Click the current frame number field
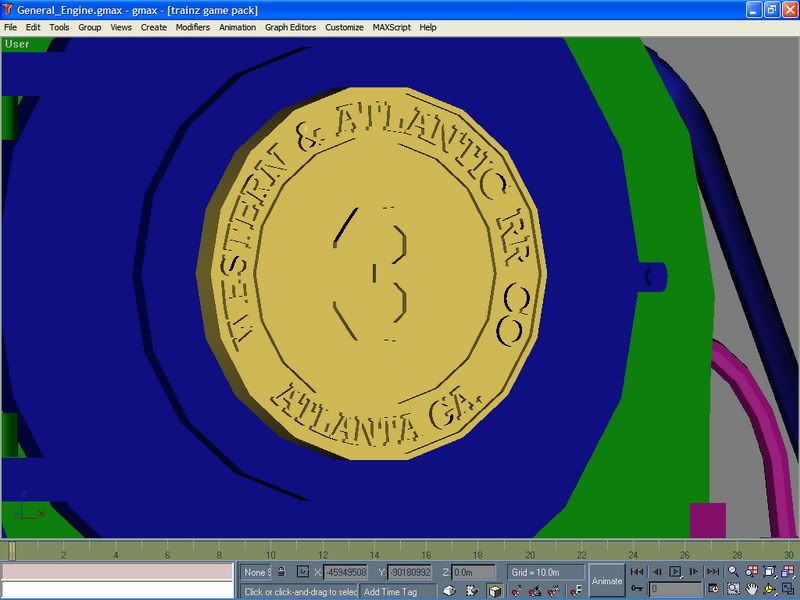The height and width of the screenshot is (600, 800). pyautogui.click(x=676, y=590)
